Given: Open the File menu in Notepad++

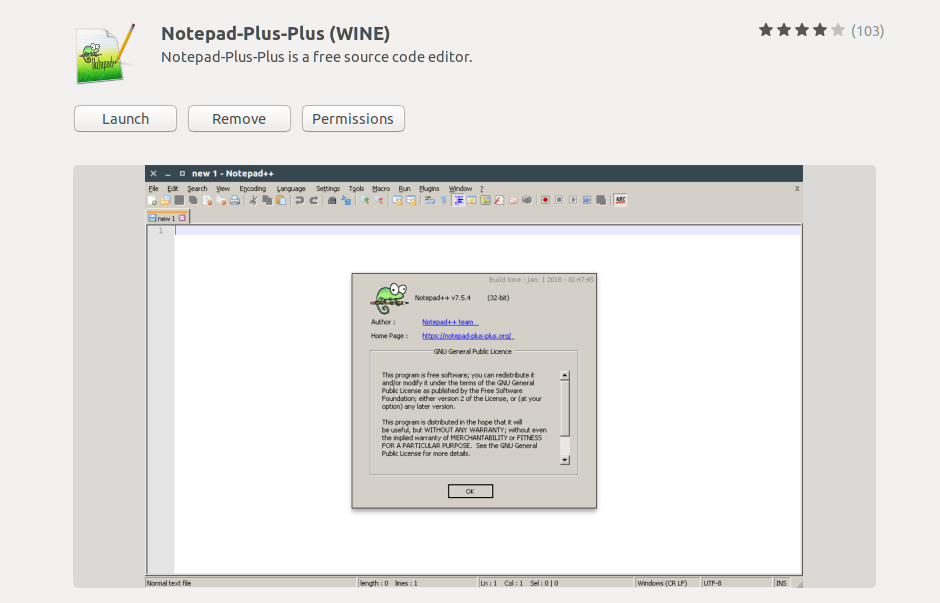Looking at the screenshot, I should 153,188.
